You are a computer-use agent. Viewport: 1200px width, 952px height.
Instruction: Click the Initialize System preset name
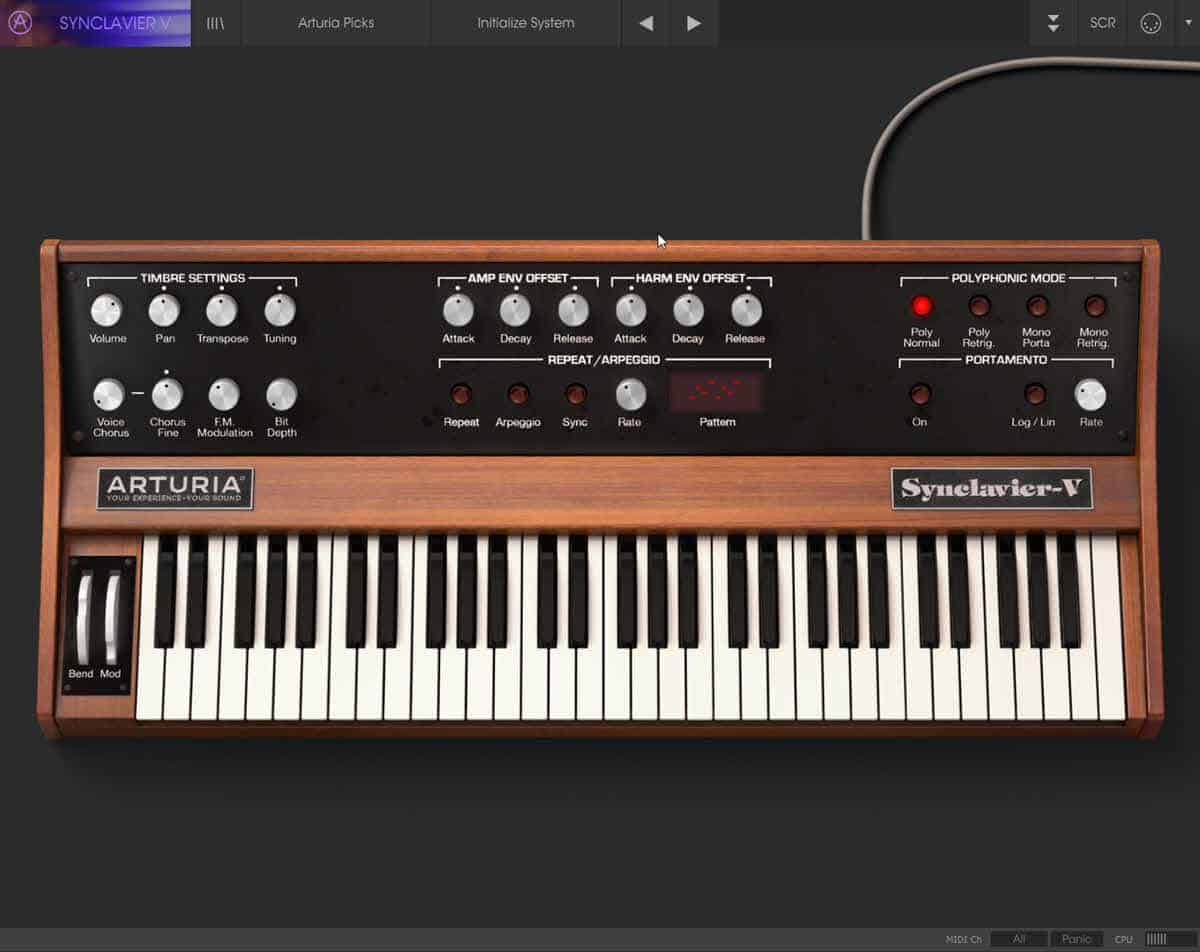pos(526,23)
